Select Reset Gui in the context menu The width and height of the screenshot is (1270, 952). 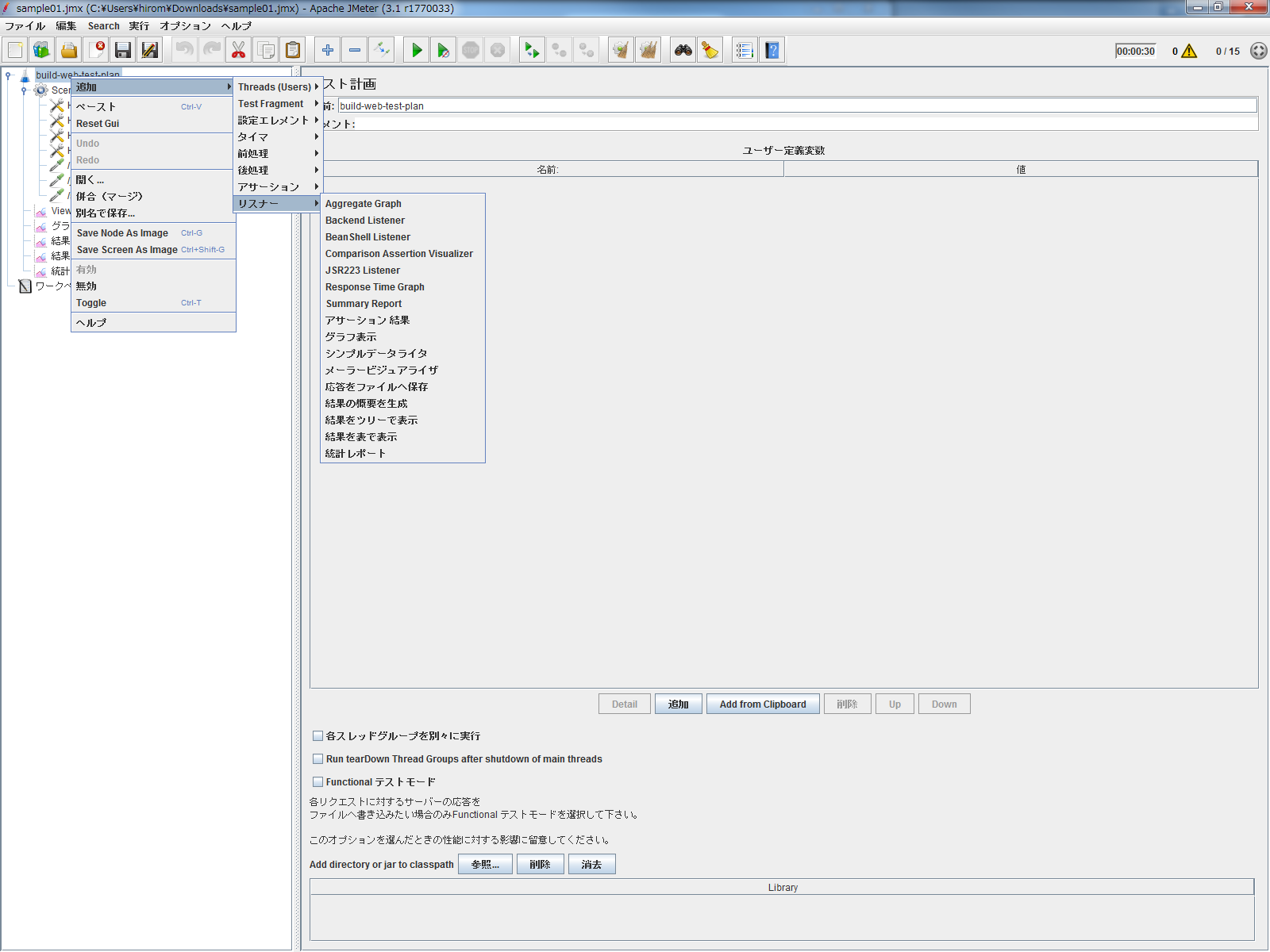click(153, 124)
